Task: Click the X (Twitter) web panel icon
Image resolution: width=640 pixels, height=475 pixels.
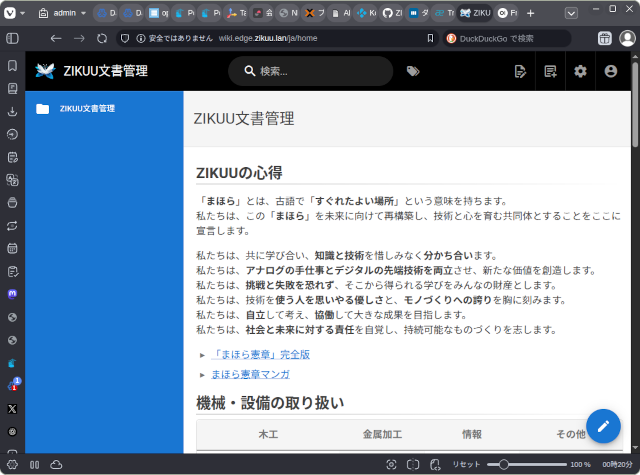Action: tap(12, 408)
